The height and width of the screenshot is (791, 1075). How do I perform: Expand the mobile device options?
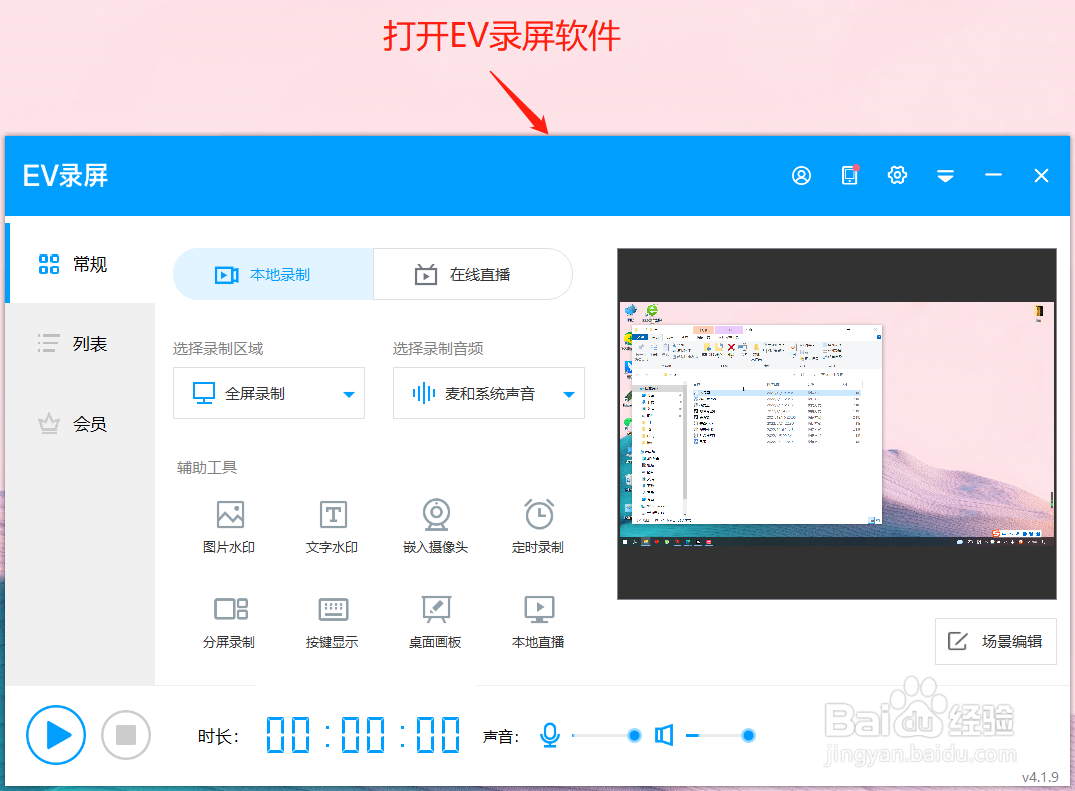coord(849,175)
